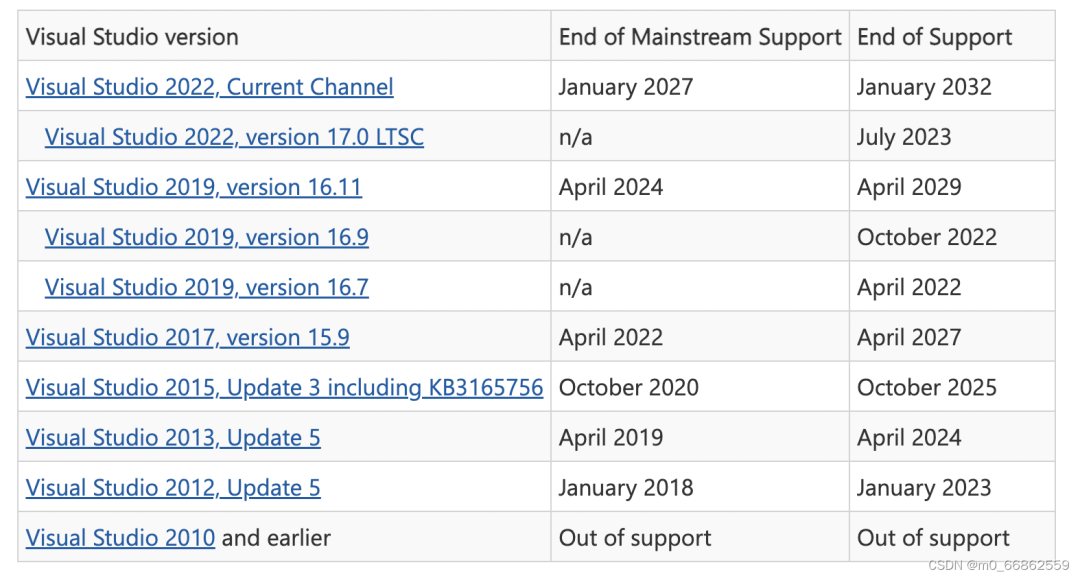
Task: Follow the Visual Studio 2013, Update 5 link
Action: [x=173, y=437]
